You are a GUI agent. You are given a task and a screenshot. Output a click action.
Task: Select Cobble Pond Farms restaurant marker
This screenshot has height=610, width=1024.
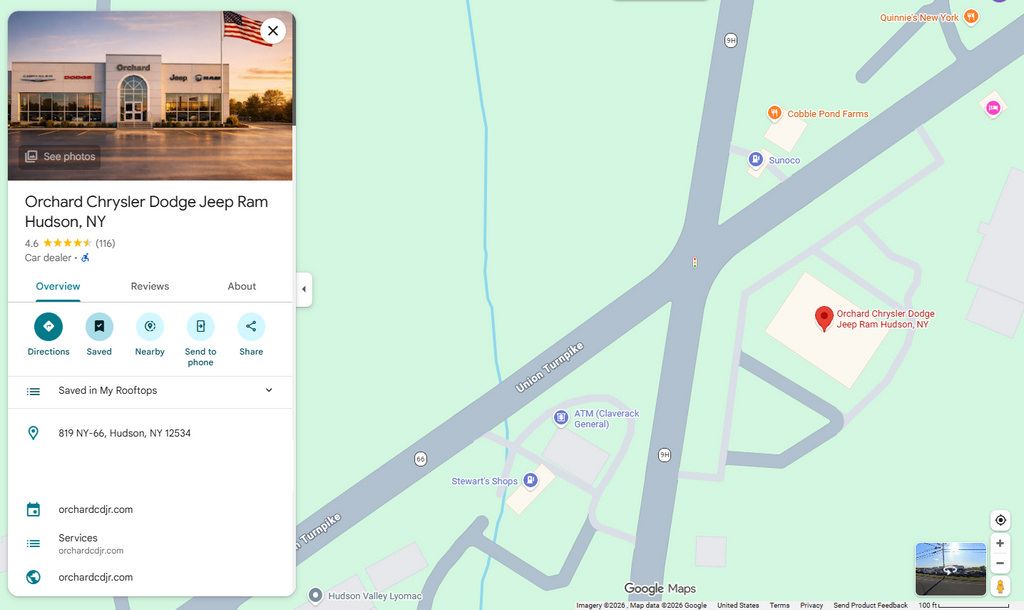point(774,113)
